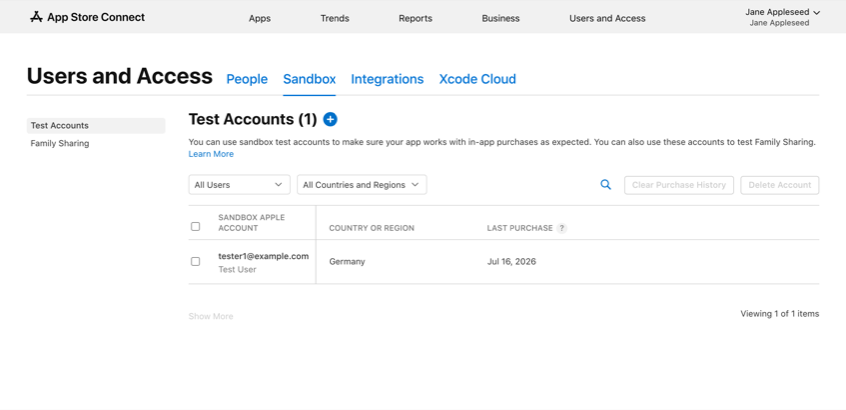The image size is (846, 410).
Task: Follow the Learn More link
Action: 211,154
